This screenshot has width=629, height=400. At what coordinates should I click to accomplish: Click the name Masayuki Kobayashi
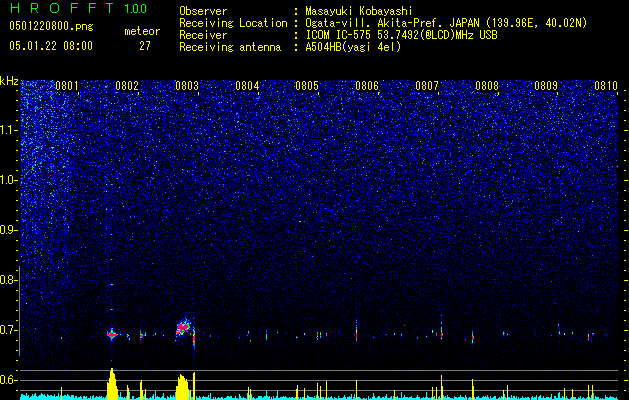359,11
